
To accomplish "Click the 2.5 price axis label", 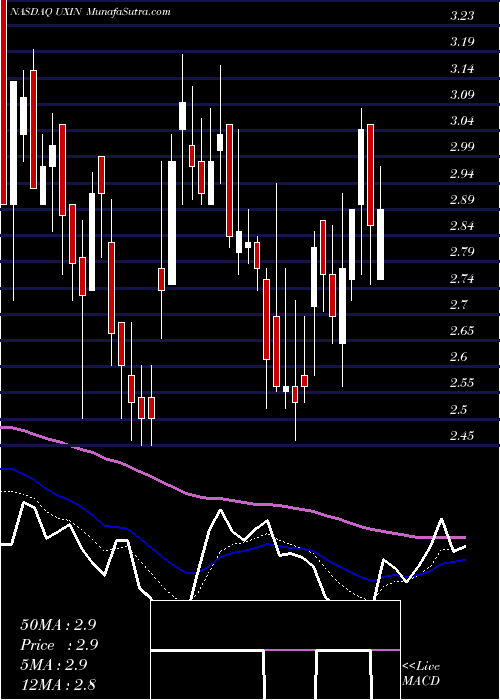I will (459, 409).
